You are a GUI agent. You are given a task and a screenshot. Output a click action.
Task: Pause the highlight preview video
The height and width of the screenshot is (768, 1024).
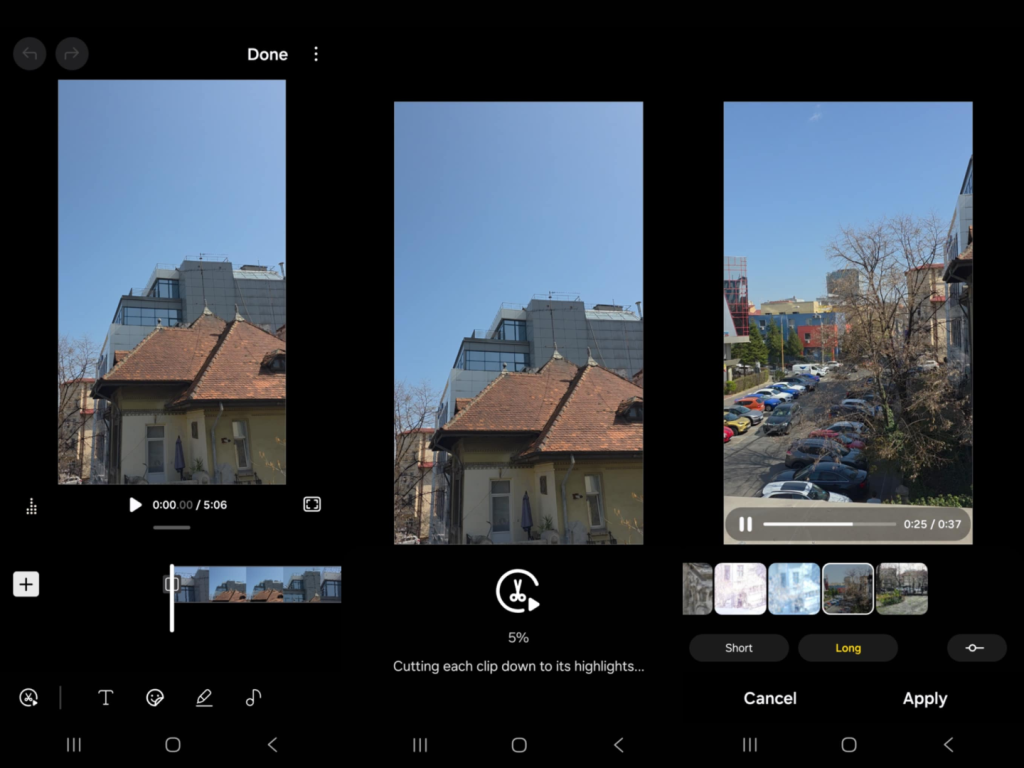[745, 524]
